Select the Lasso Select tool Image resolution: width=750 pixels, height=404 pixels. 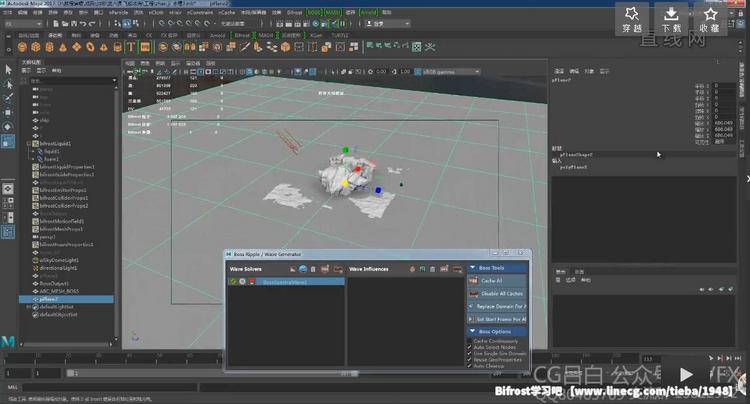point(8,84)
